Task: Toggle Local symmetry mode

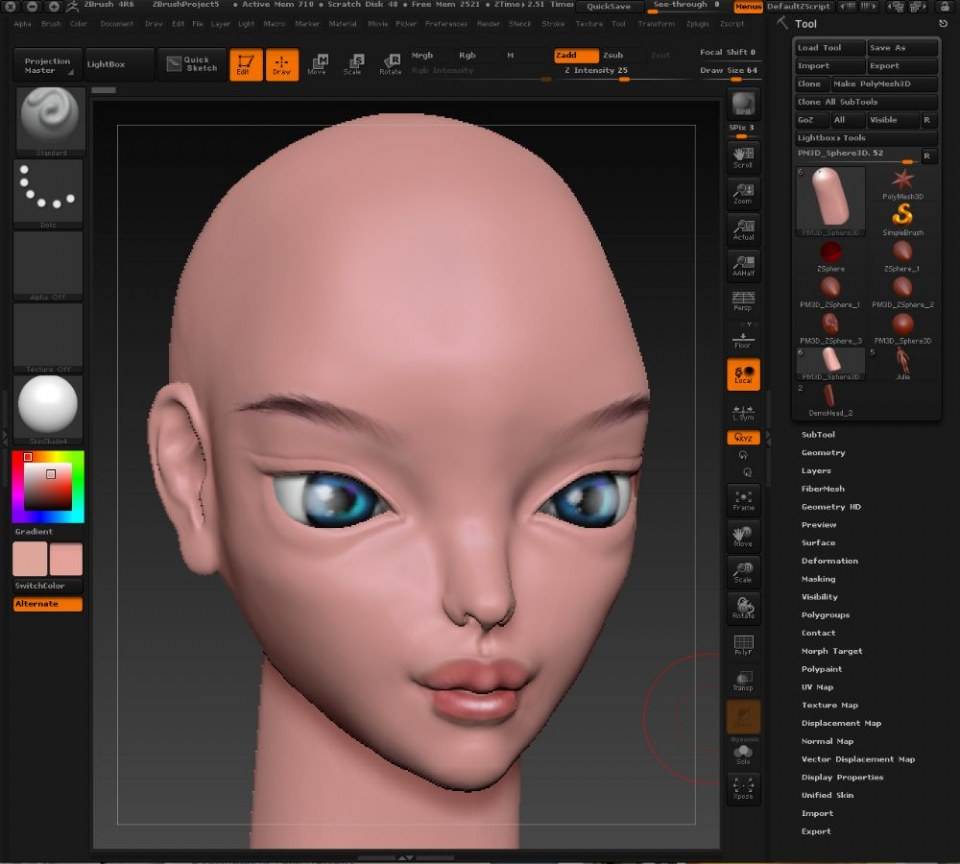Action: pos(743,375)
